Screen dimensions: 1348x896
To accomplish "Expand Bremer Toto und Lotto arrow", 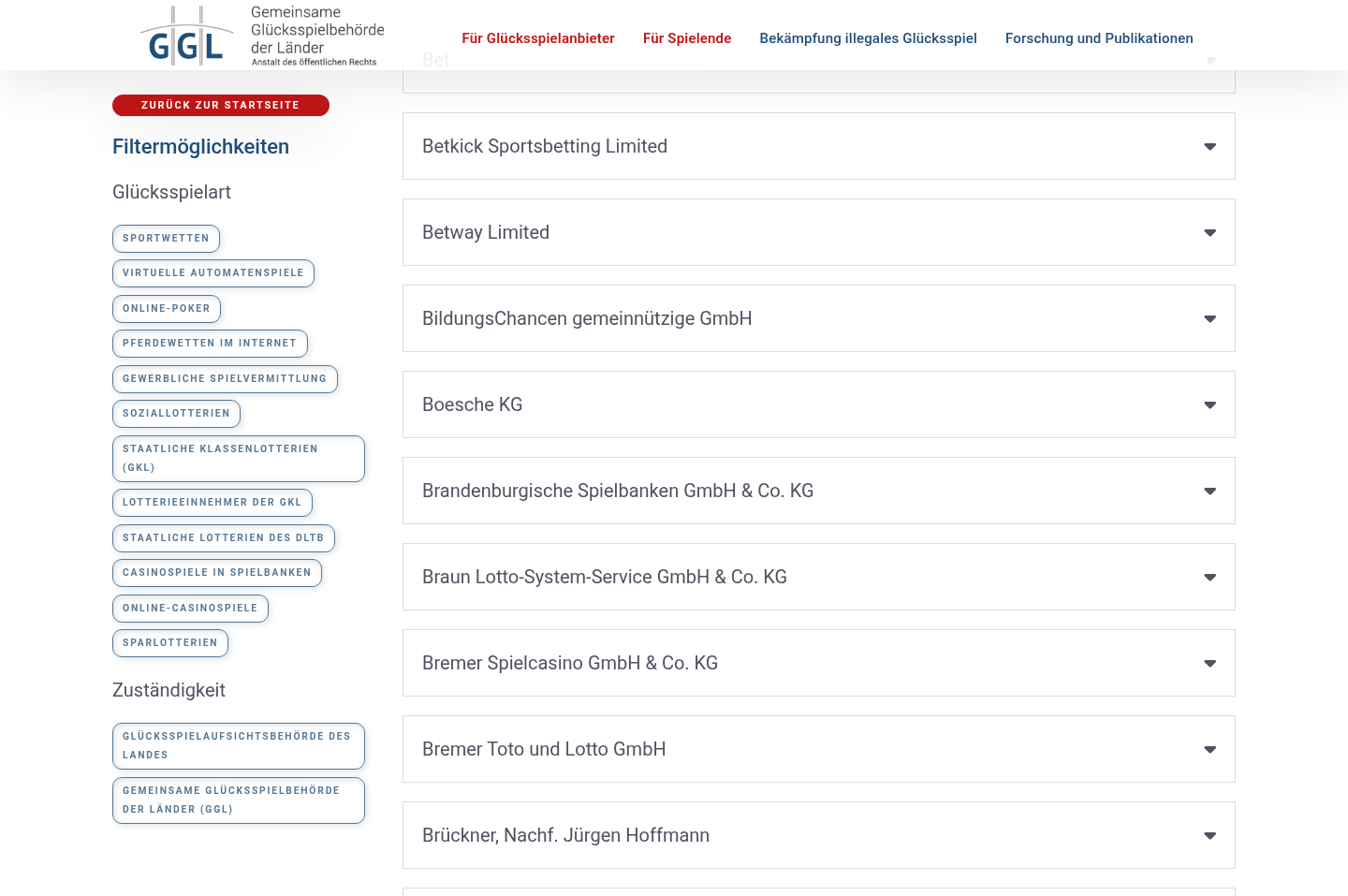I will click(1209, 750).
